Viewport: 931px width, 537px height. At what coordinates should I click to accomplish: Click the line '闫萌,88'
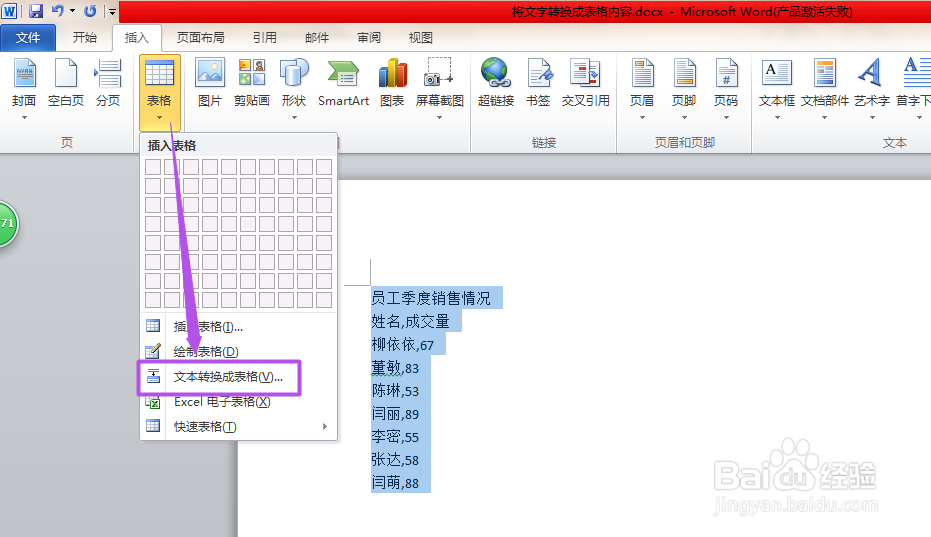click(395, 483)
